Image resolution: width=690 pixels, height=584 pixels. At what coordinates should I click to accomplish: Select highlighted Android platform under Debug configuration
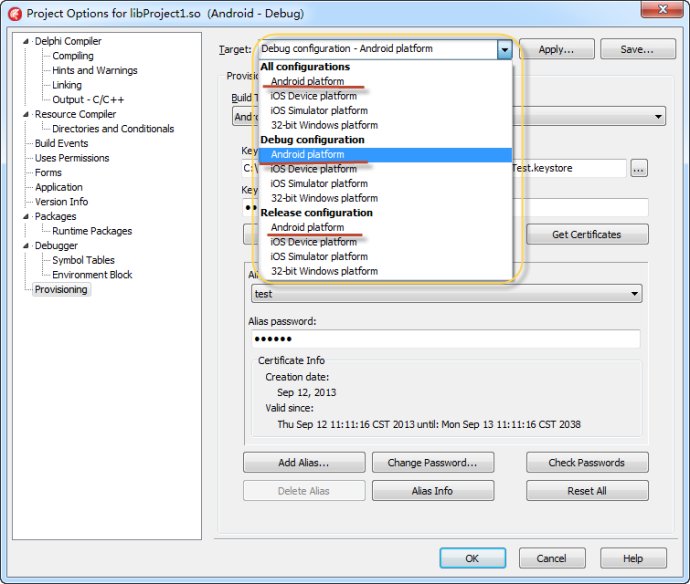pos(385,154)
